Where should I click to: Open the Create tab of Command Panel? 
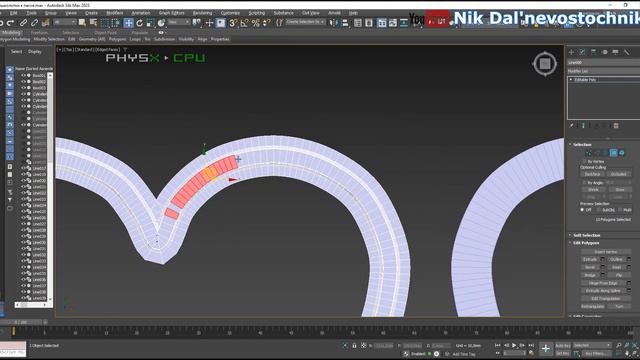571,52
